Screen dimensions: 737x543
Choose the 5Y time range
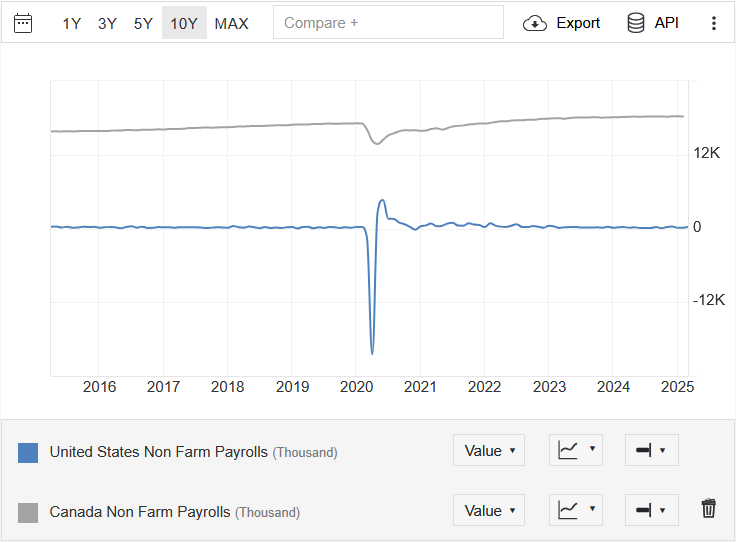pos(143,23)
